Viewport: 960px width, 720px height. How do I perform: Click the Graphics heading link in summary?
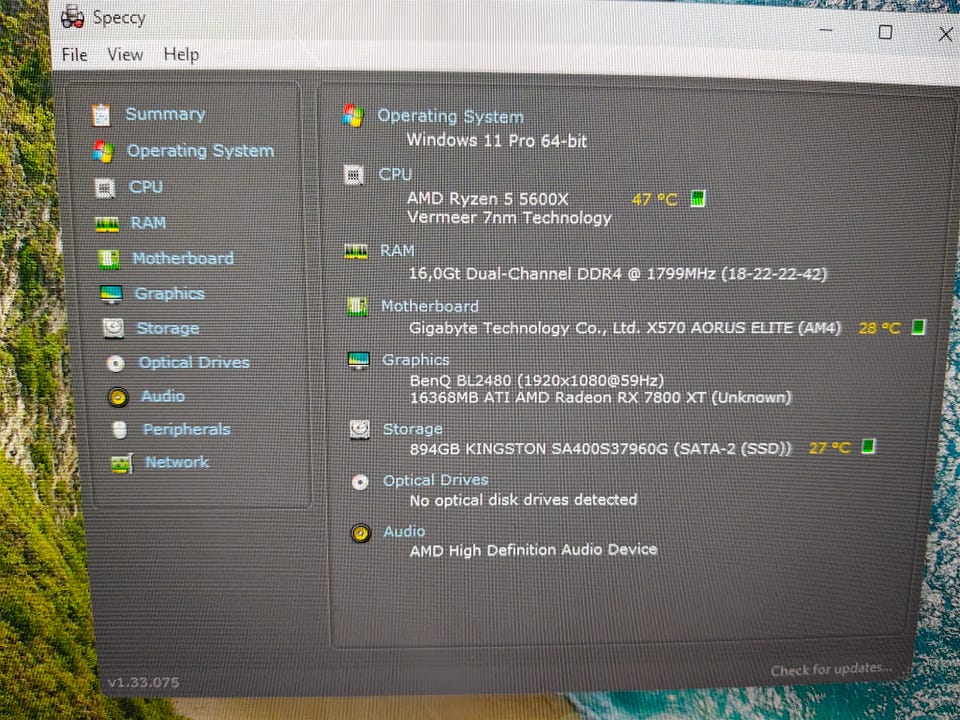coord(416,360)
